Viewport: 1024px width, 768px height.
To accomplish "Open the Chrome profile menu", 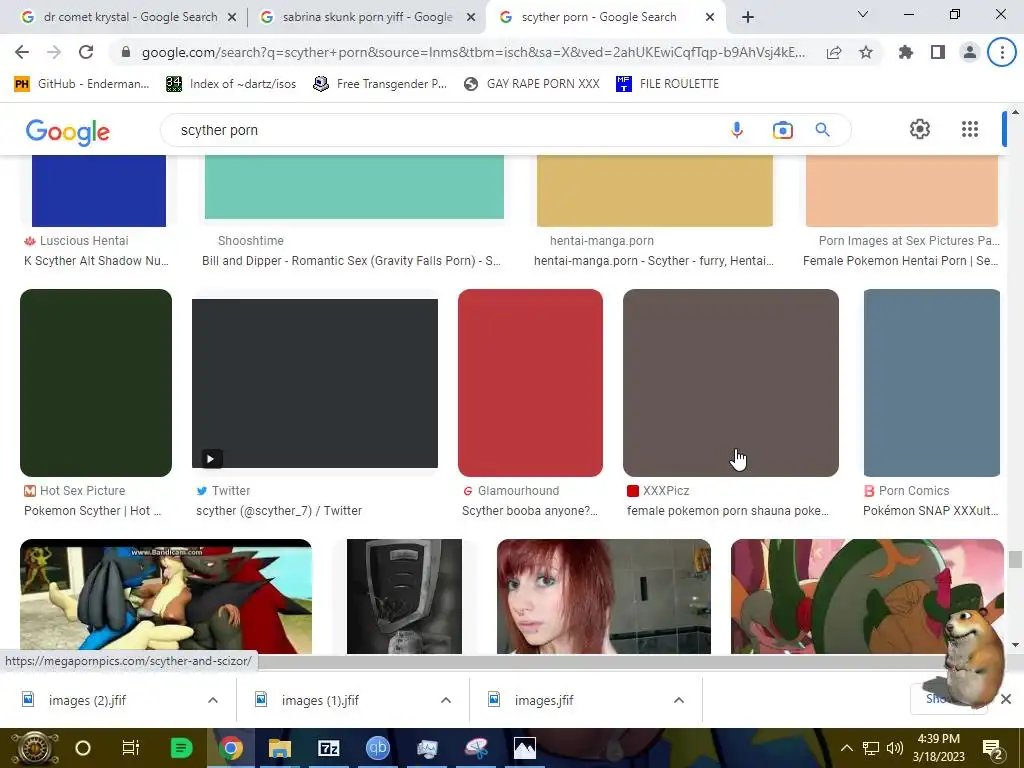I will point(970,52).
